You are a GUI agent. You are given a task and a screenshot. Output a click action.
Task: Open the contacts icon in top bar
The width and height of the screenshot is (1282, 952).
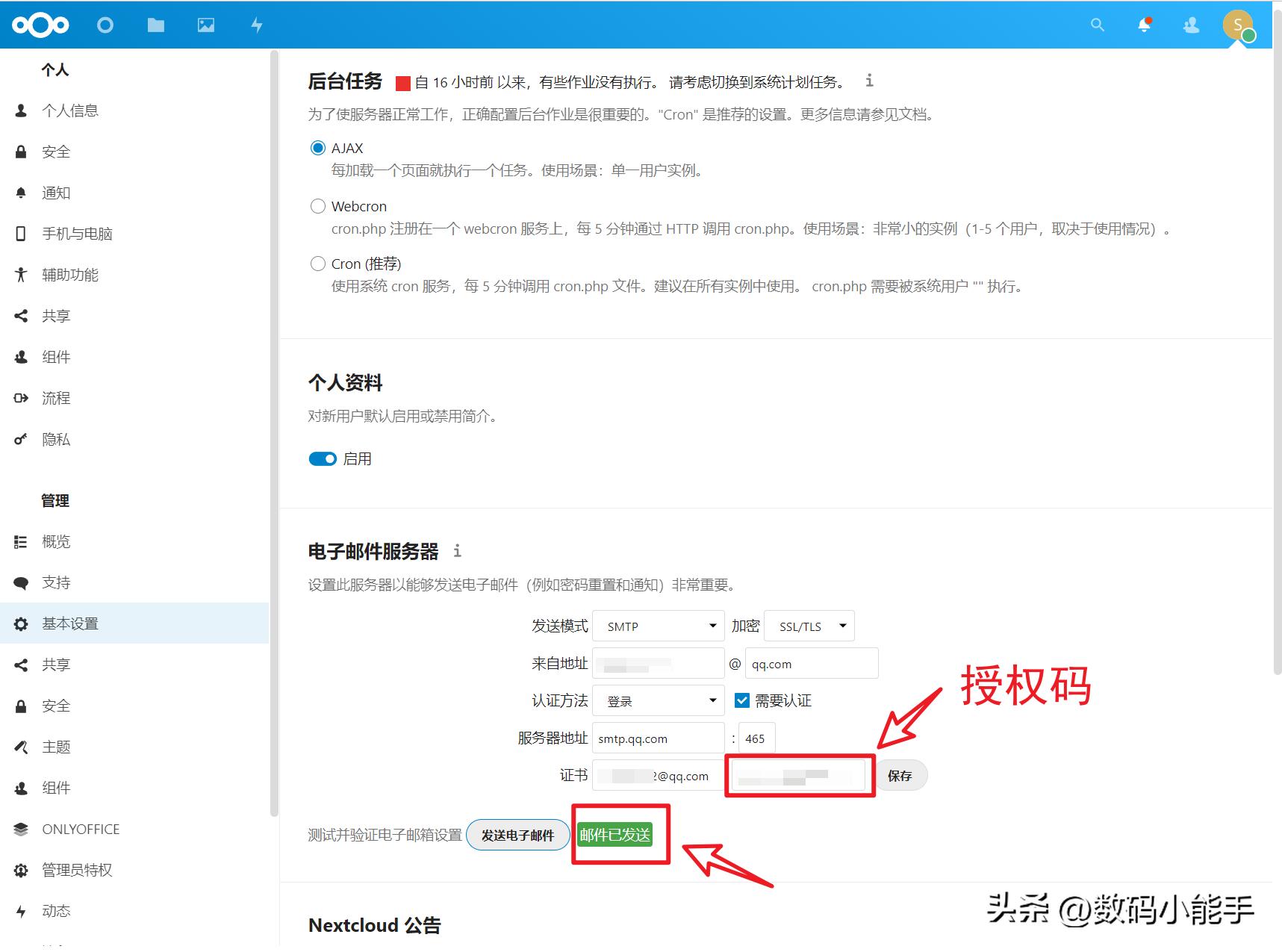(1191, 25)
